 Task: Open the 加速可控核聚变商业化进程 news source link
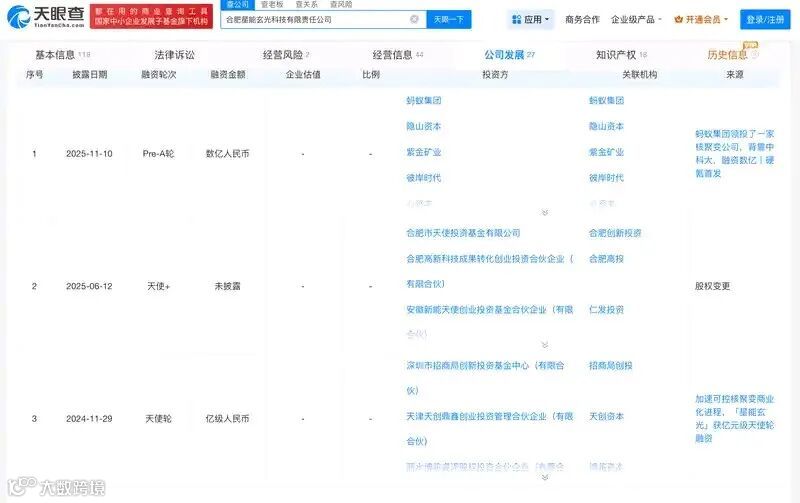click(x=735, y=418)
